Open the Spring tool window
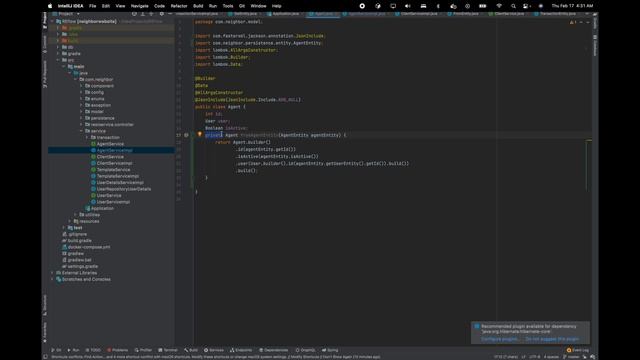The image size is (640, 360). 330,350
